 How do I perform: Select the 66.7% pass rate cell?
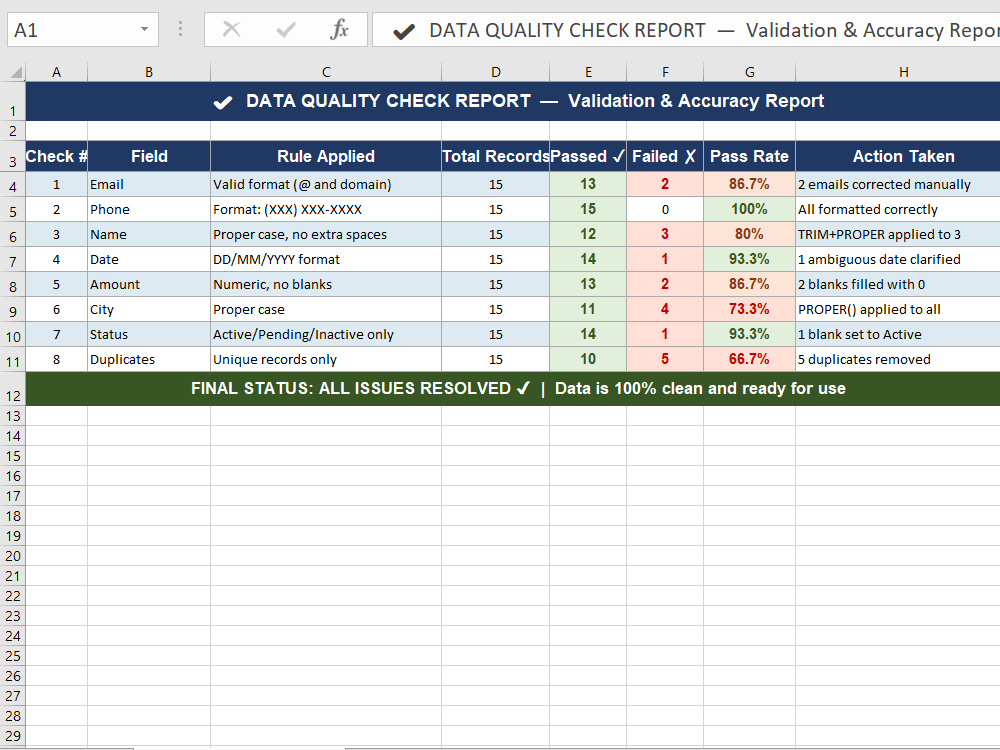point(749,359)
